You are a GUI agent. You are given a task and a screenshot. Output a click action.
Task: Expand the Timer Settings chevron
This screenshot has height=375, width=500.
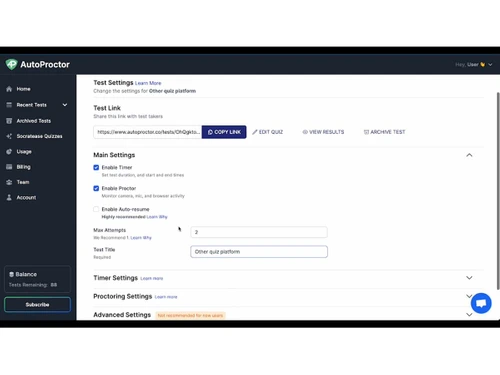(x=469, y=278)
